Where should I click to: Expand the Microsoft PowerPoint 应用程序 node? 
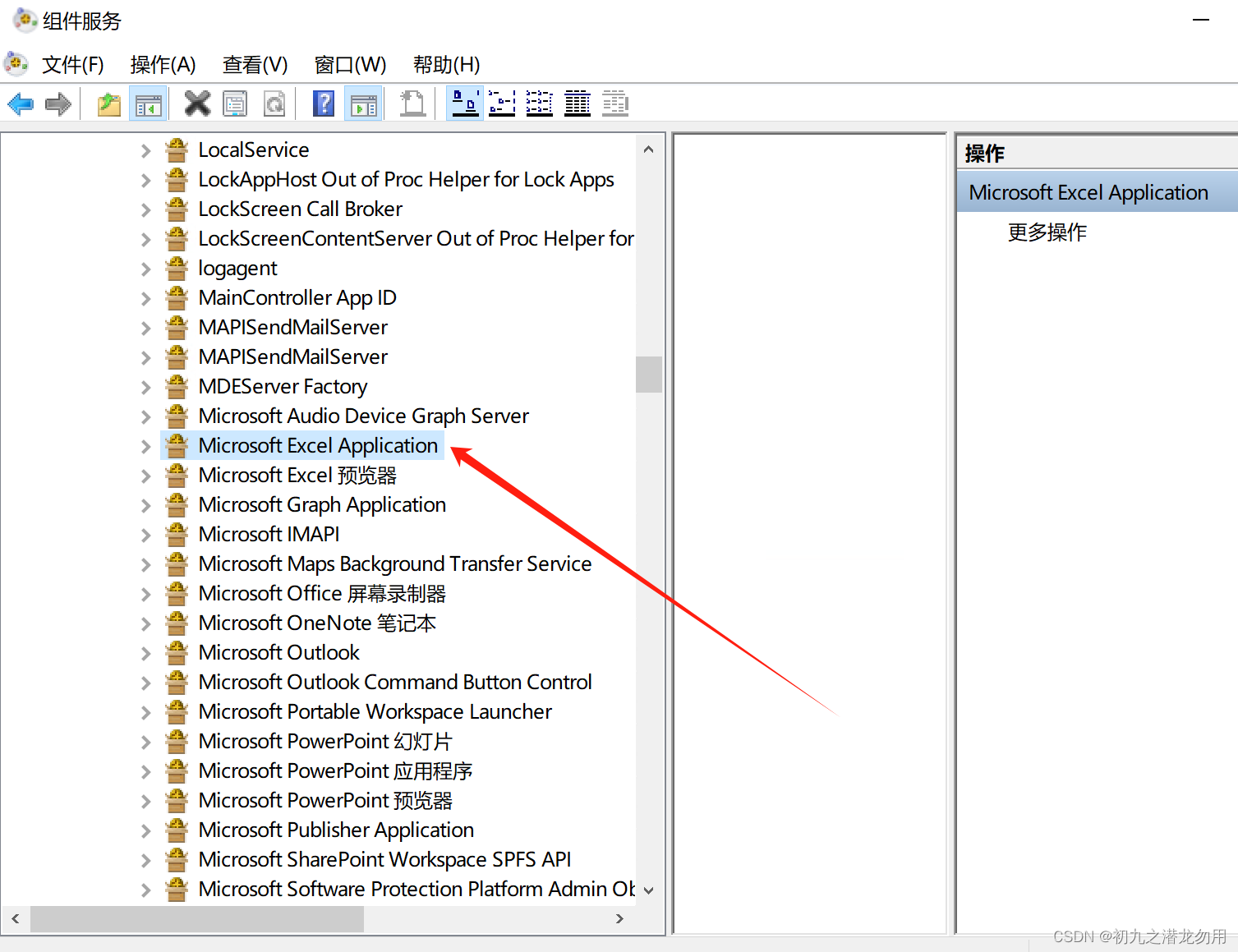click(145, 771)
